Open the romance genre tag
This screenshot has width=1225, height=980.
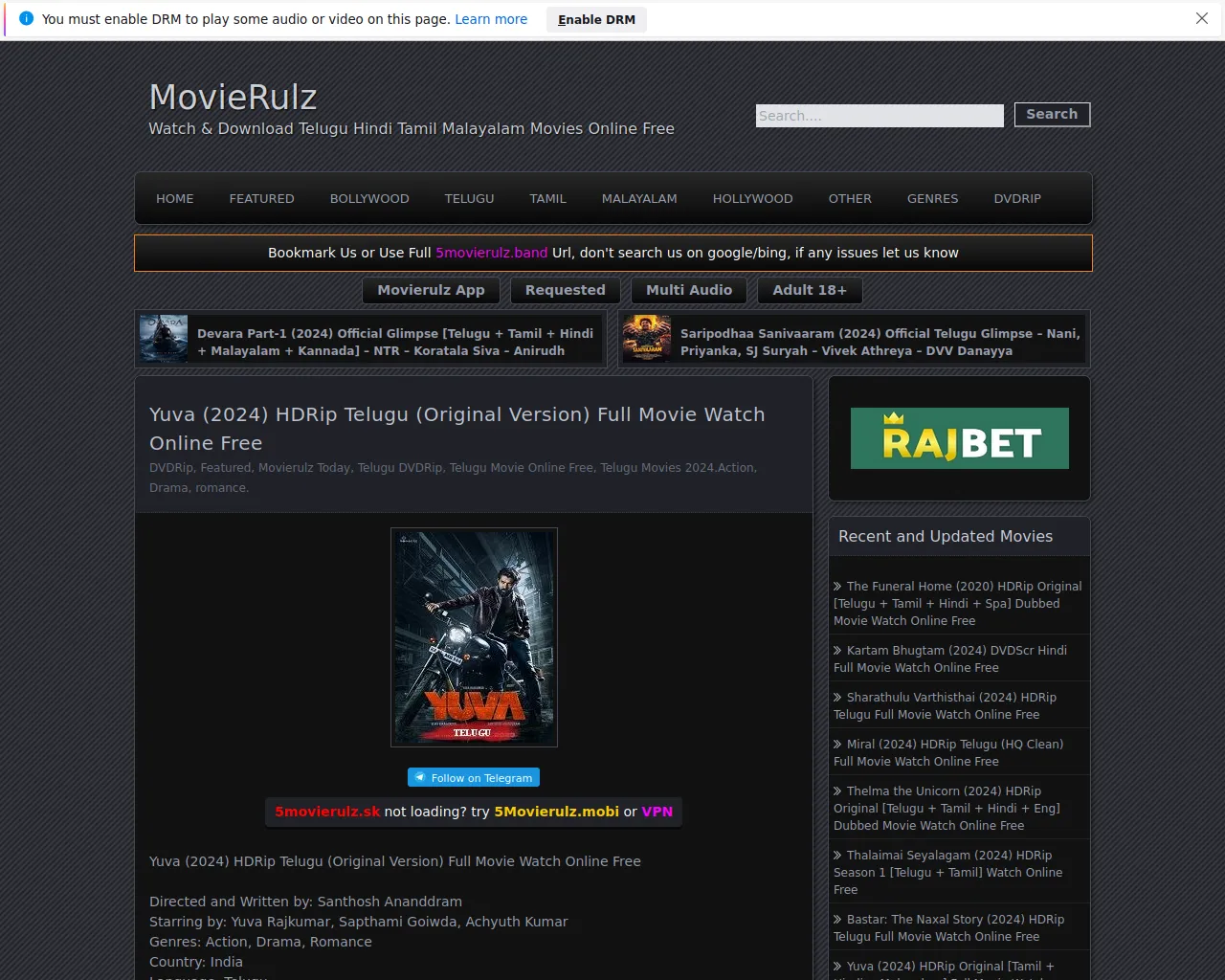coord(221,488)
